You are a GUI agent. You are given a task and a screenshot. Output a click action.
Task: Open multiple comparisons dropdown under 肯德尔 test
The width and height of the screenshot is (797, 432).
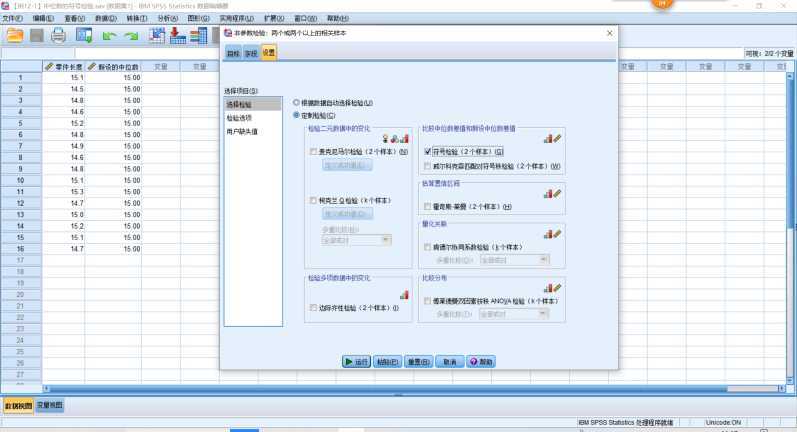point(515,260)
